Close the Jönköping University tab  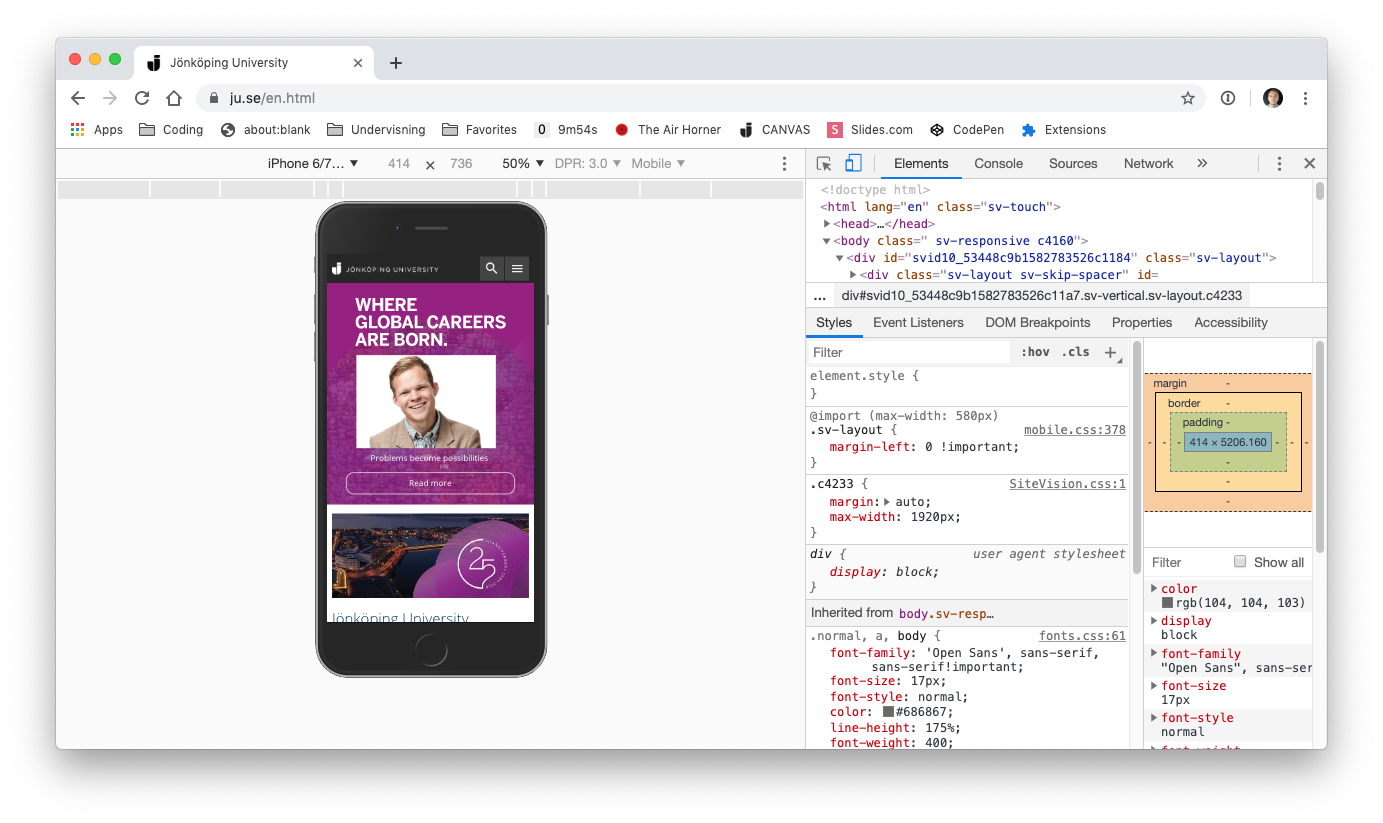(358, 63)
